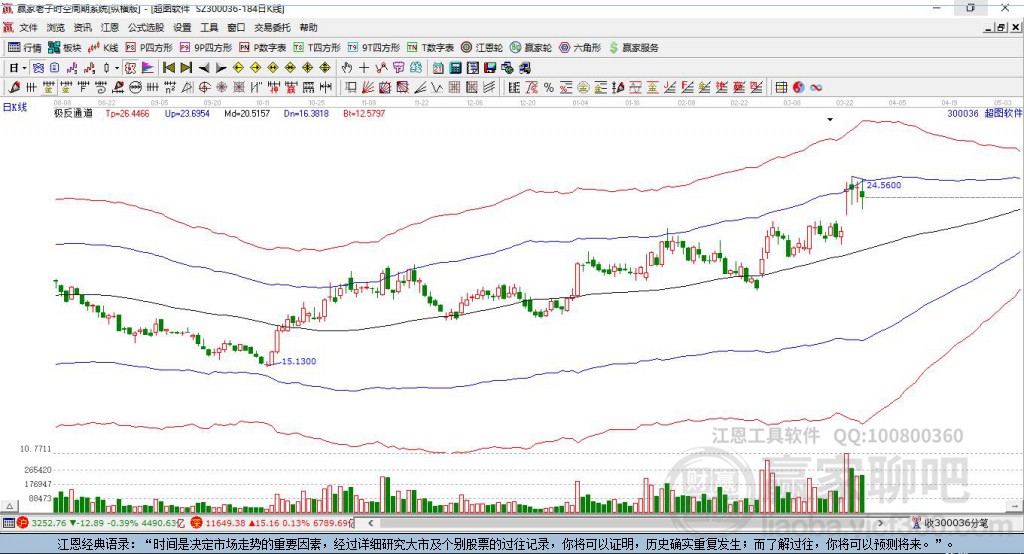Select the hand pan tool
1024x554 pixels.
(347, 68)
